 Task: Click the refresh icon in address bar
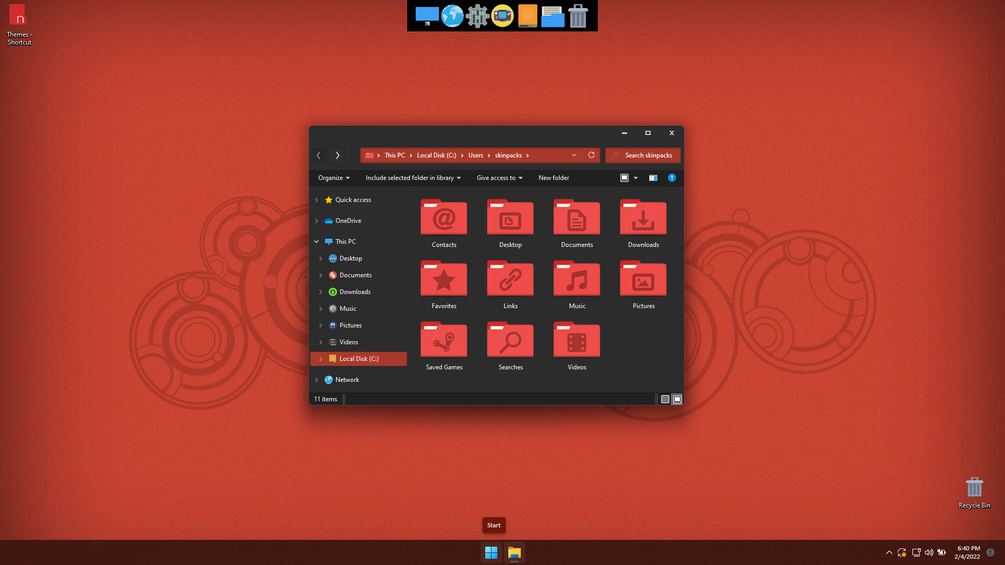(x=592, y=155)
